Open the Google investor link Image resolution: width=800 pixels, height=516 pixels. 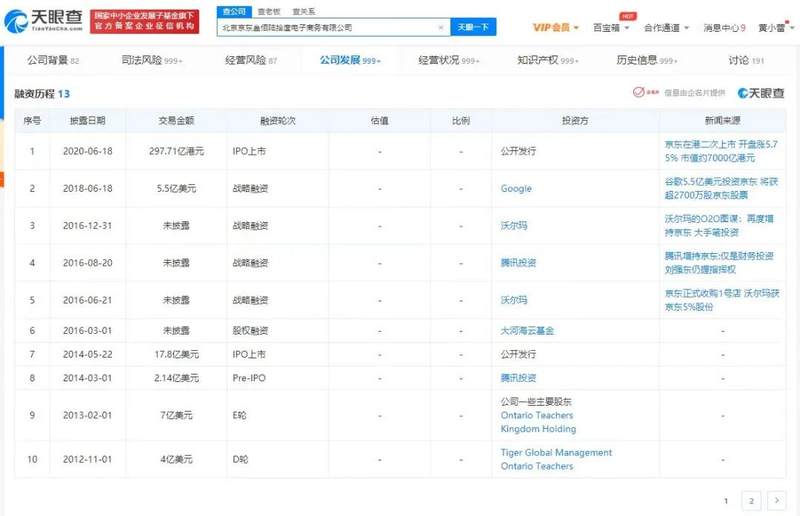516,188
